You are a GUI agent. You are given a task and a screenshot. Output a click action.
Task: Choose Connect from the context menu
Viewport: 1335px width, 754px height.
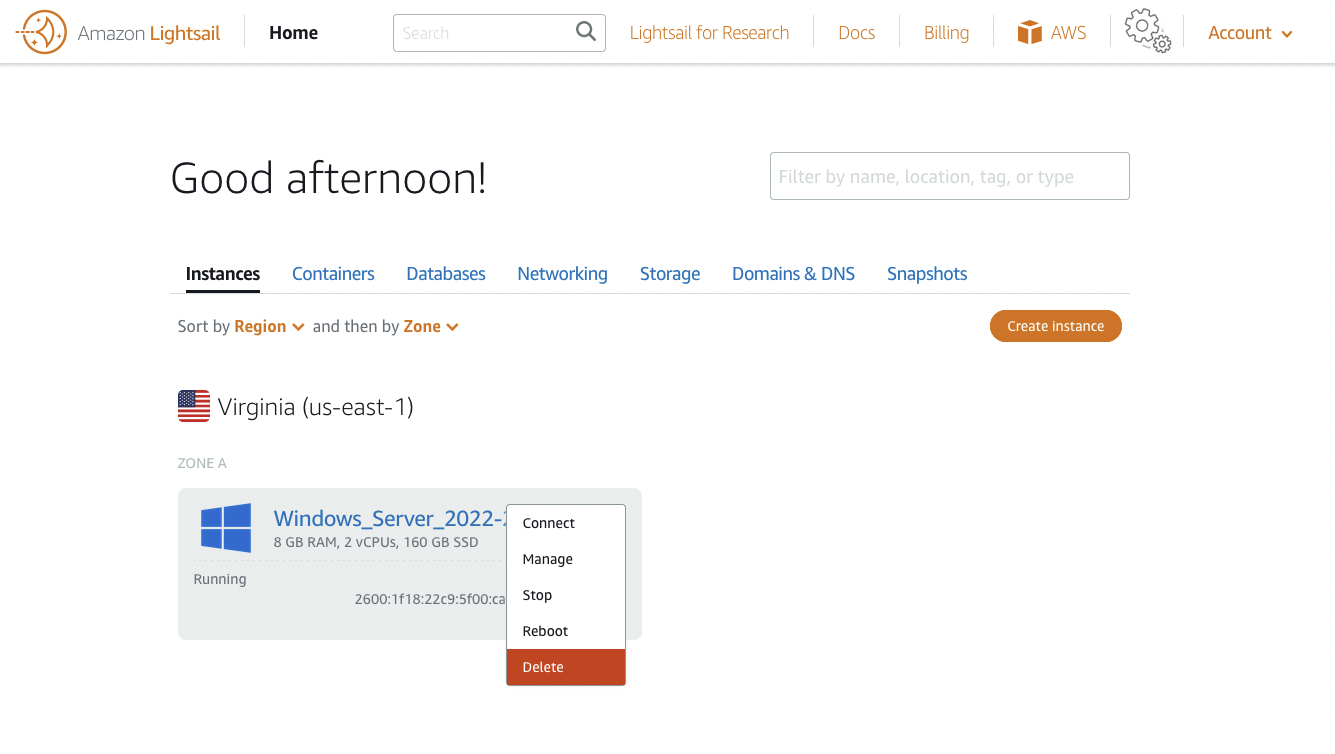tap(566, 523)
